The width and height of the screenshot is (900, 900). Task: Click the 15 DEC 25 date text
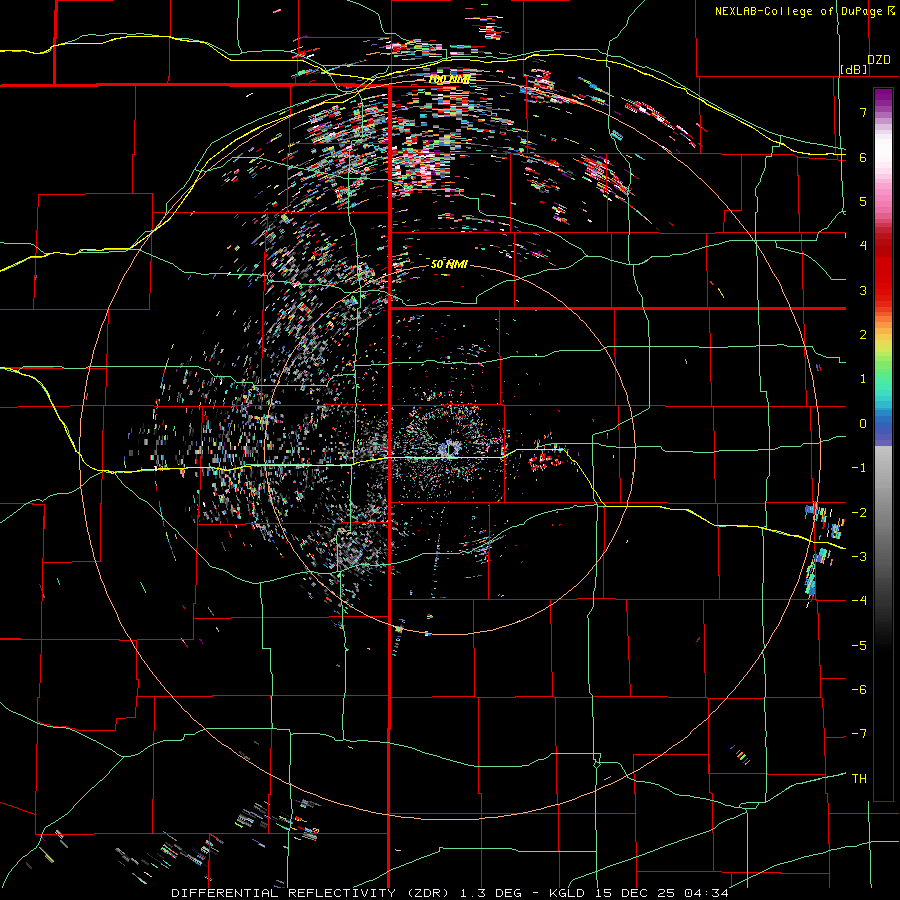coord(635,893)
